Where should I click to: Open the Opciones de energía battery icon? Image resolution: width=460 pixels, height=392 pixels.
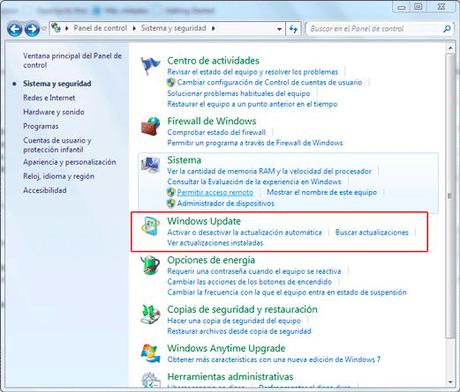tap(150, 265)
